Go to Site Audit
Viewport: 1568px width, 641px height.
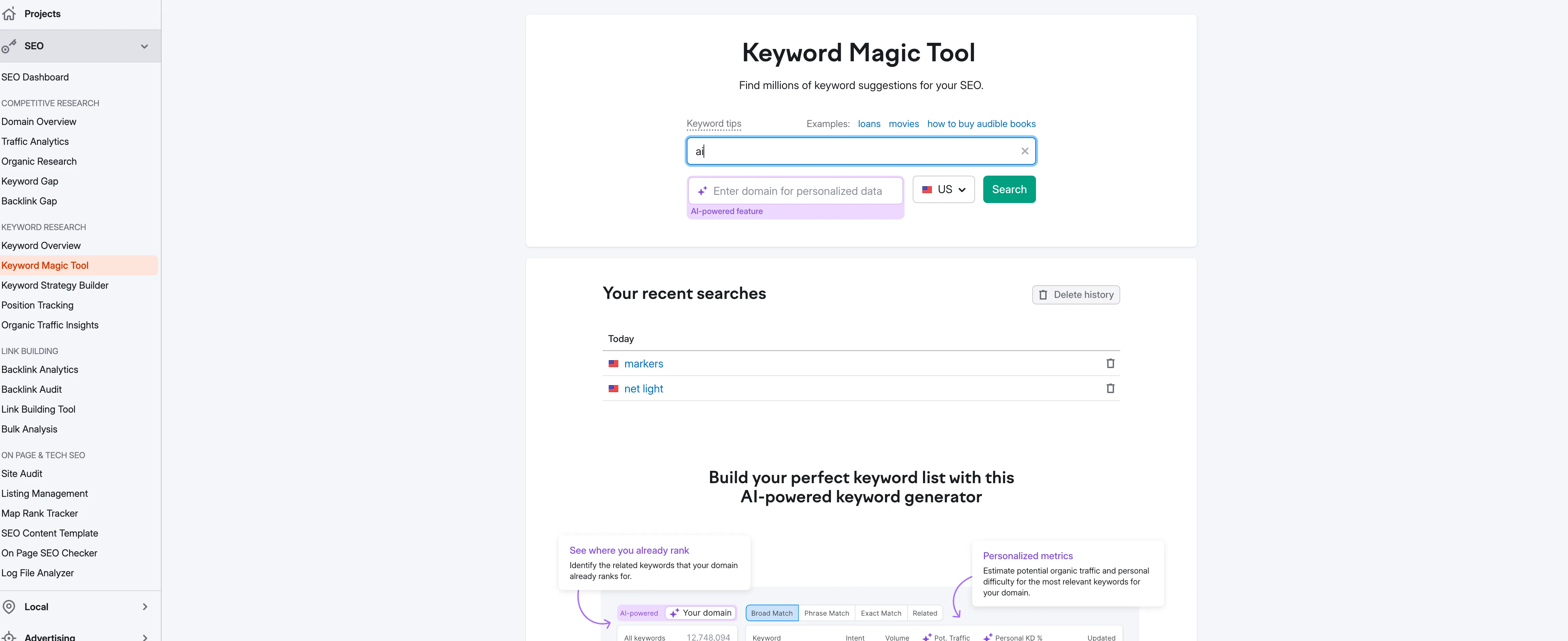22,474
